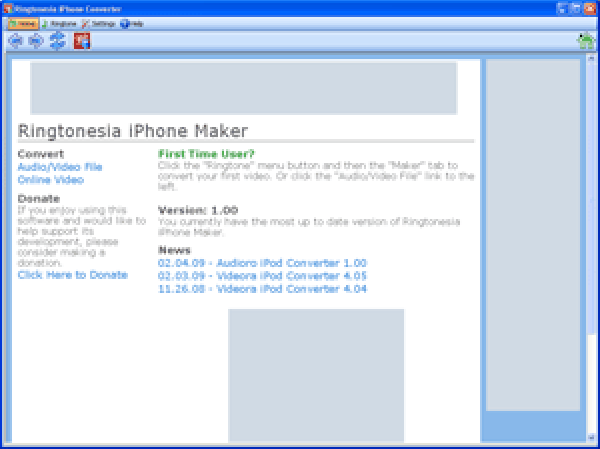
Task: Go back with the back arrow icon
Action: click(x=15, y=41)
